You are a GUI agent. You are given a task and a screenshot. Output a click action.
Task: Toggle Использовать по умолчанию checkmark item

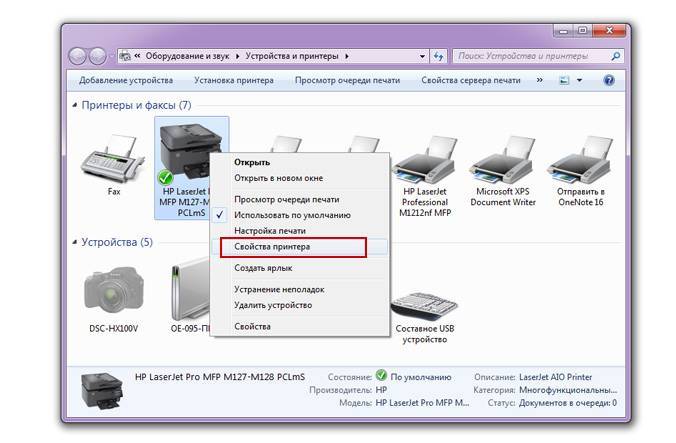pos(299,215)
